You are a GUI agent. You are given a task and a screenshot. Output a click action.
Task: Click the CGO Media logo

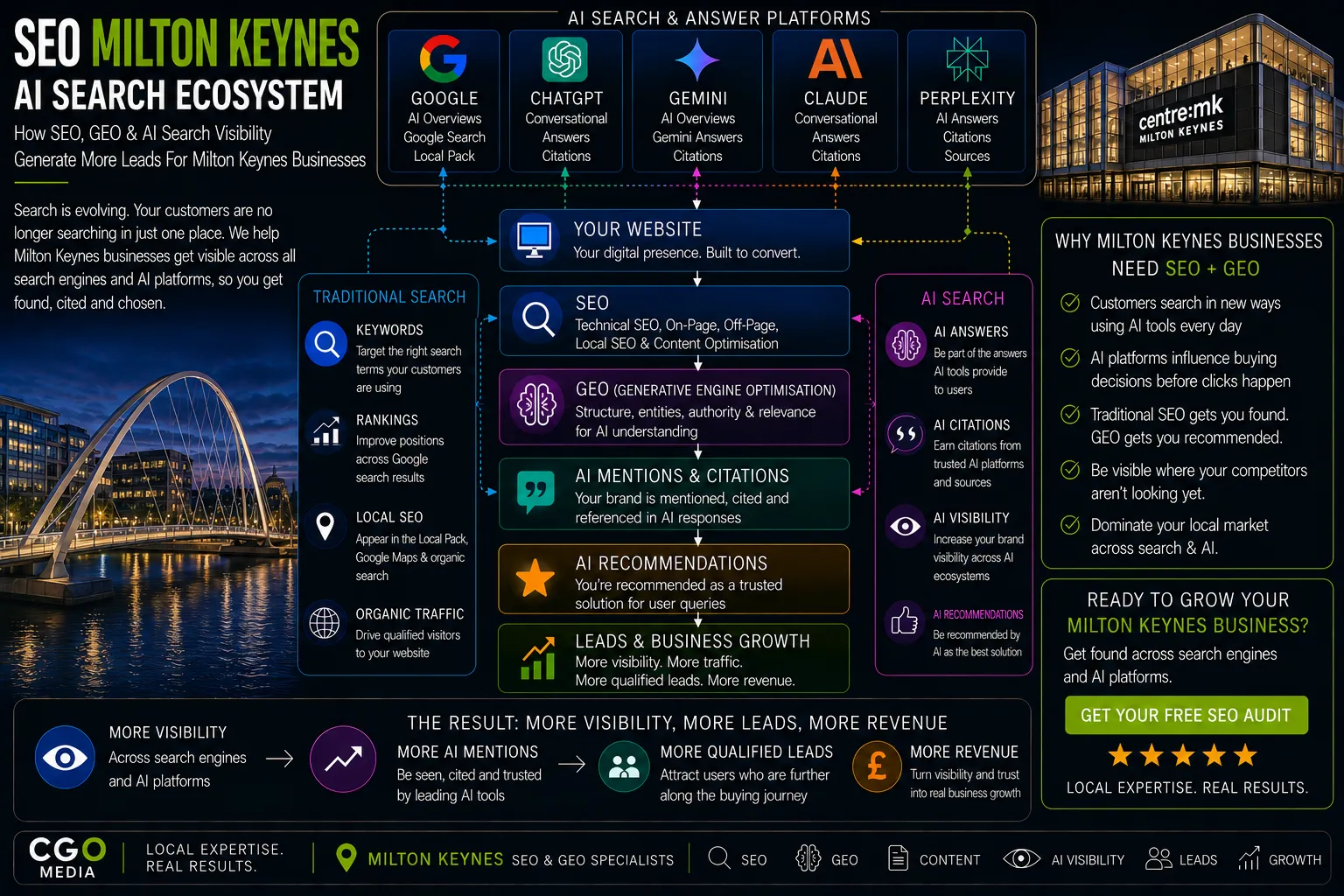(67, 857)
